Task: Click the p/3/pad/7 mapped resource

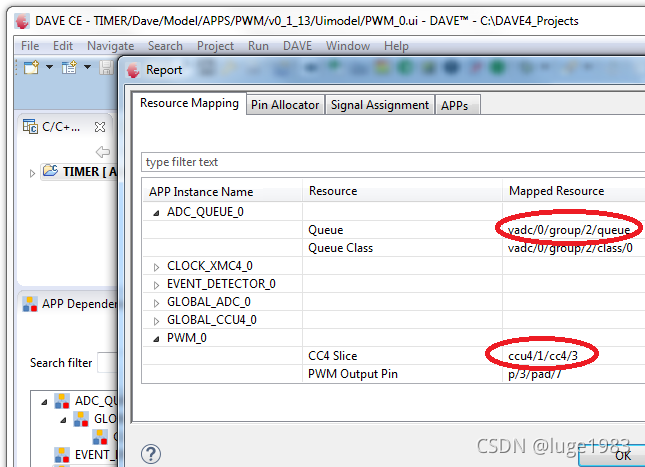Action: (534, 374)
